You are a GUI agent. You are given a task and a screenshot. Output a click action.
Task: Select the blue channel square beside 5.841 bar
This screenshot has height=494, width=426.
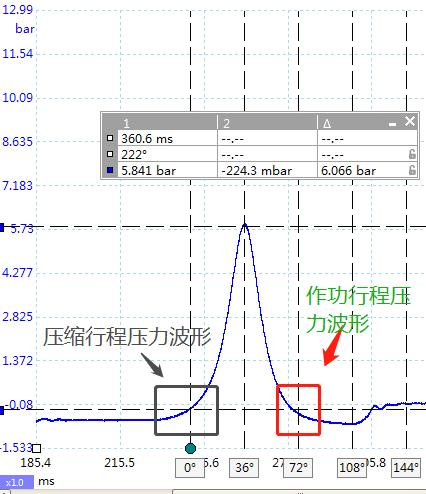pos(110,170)
